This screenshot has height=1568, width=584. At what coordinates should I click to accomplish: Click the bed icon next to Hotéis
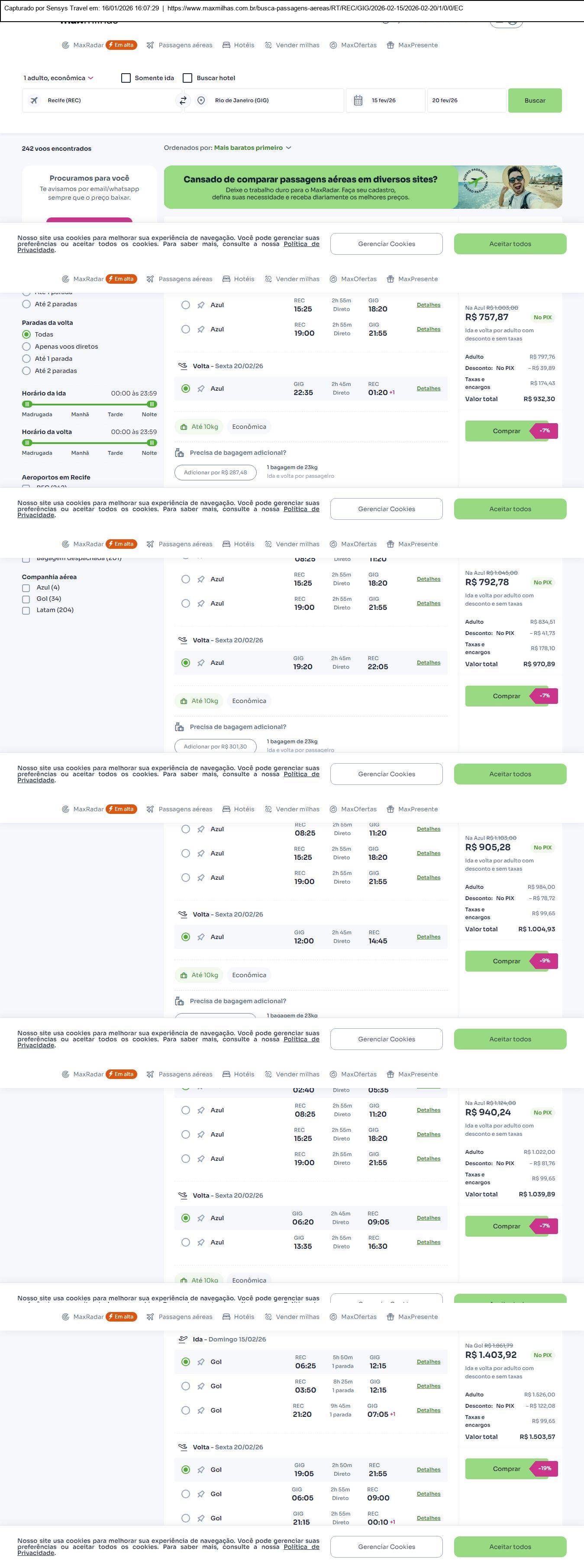pos(226,45)
